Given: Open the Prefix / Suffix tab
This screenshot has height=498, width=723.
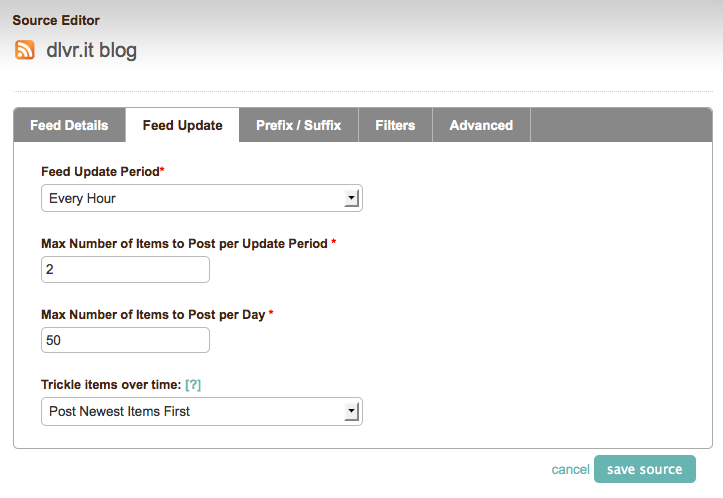Looking at the screenshot, I should [x=298, y=125].
